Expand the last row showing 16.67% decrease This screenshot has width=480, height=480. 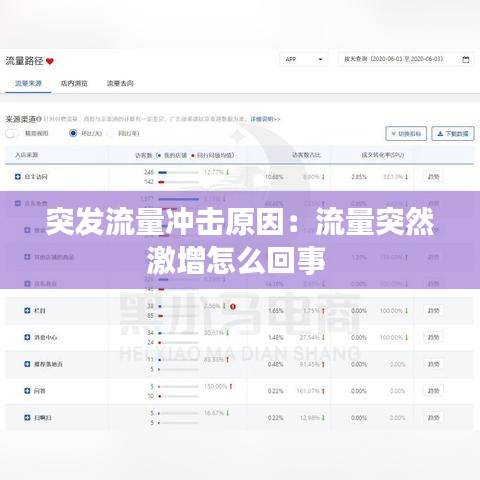27,418
